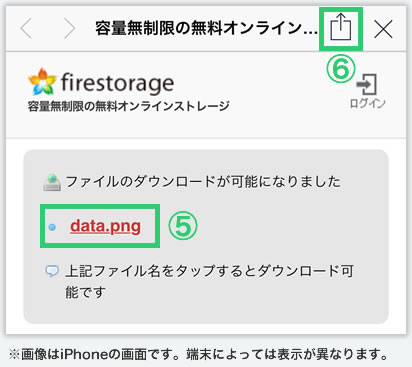This screenshot has height=367, width=412.
Task: Open the data.png download link
Action: coord(105,227)
